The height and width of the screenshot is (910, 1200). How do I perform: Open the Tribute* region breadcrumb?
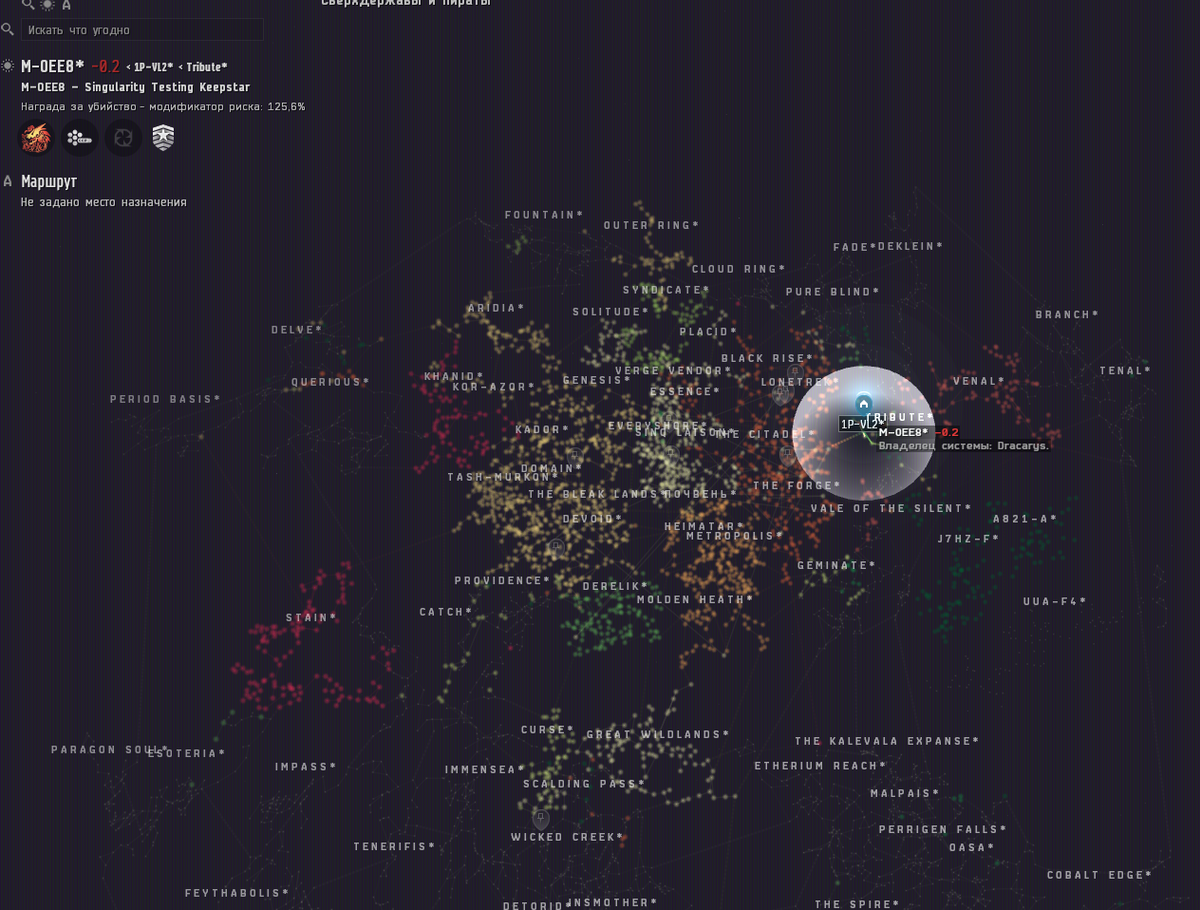click(x=207, y=67)
